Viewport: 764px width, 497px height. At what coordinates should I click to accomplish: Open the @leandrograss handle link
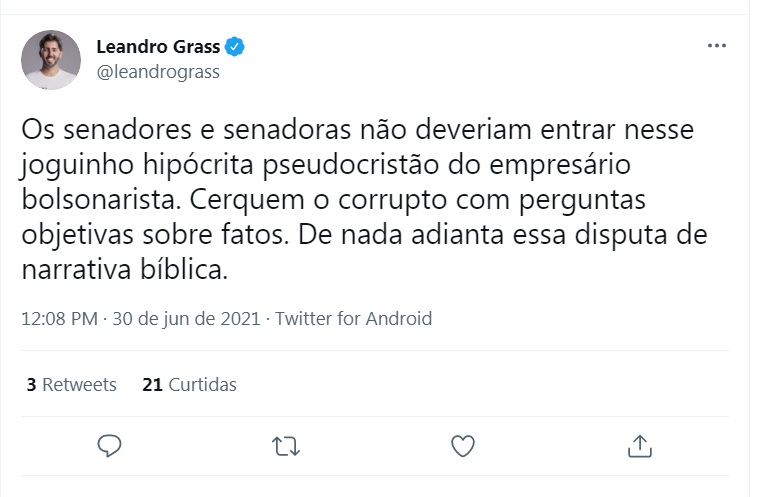[x=158, y=72]
